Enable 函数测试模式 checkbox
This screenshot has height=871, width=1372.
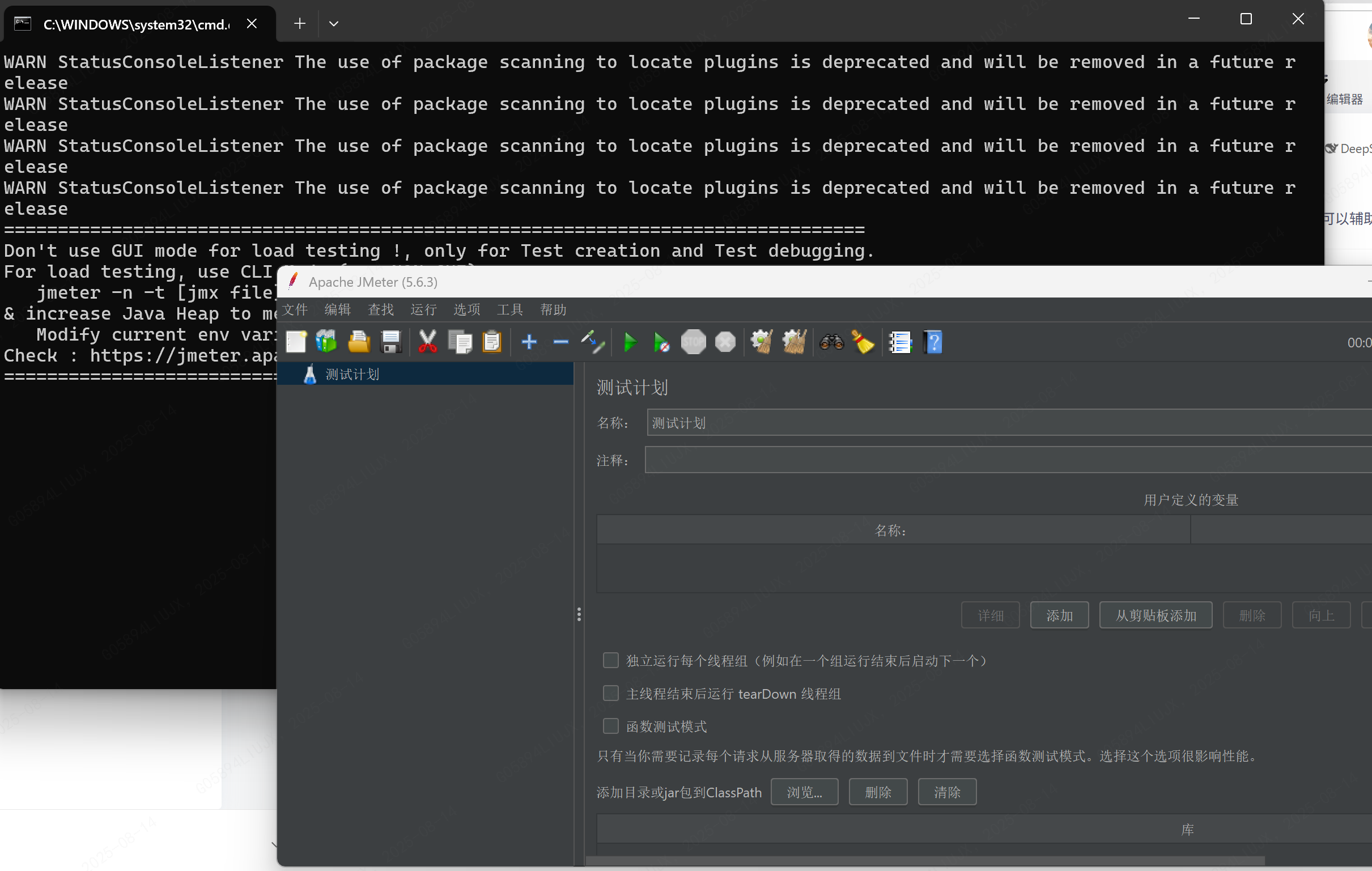click(610, 726)
